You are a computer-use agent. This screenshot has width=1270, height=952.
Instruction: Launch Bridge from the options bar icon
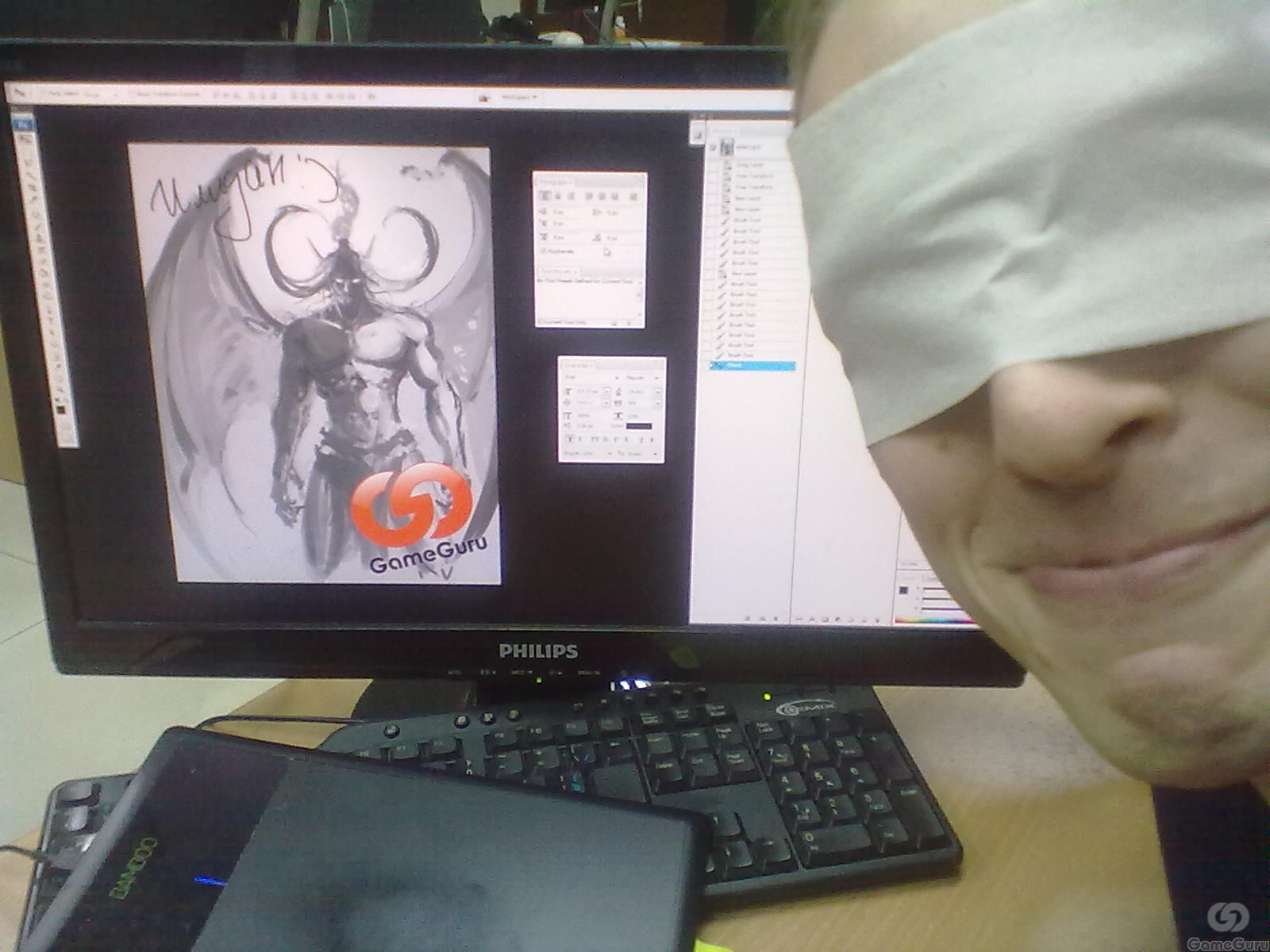(x=484, y=97)
